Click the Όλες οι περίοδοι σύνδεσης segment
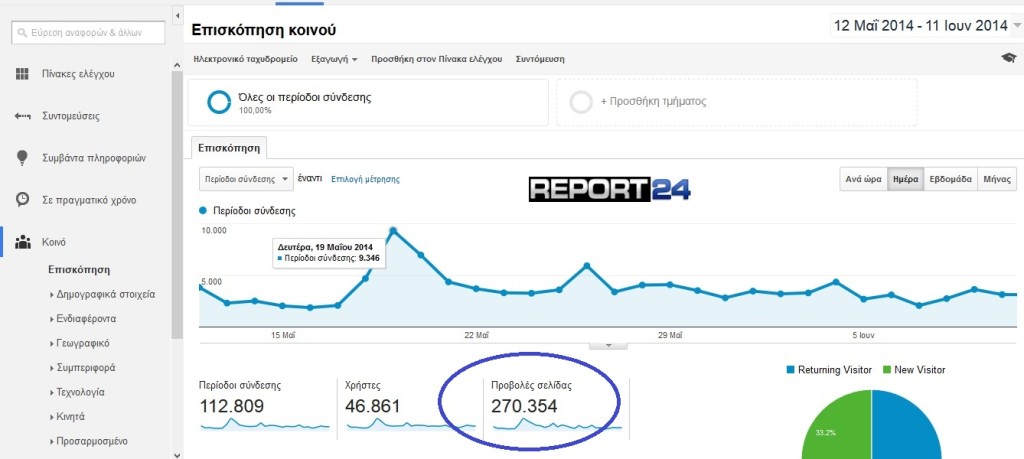 tap(368, 103)
